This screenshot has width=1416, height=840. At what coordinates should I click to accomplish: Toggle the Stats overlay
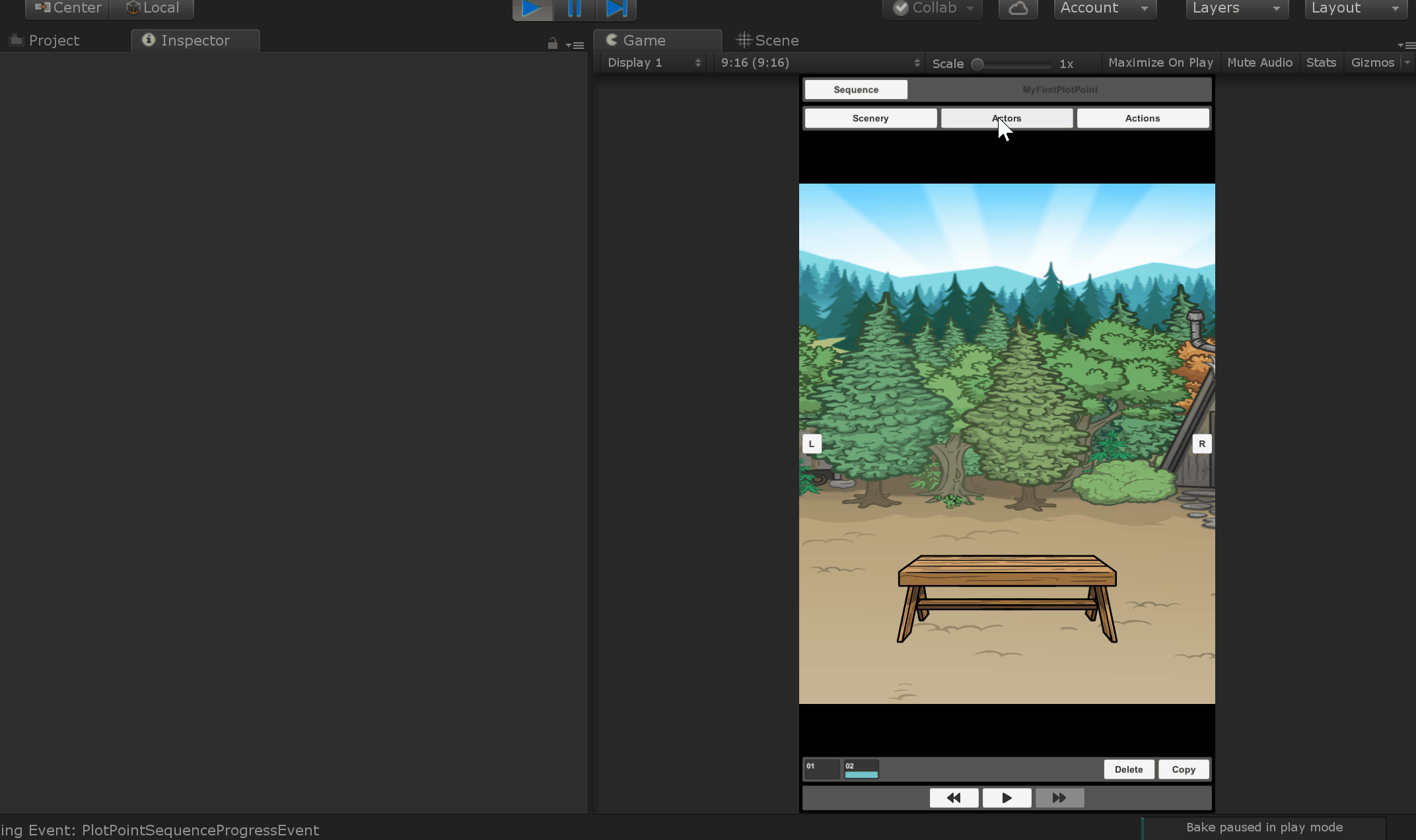[x=1321, y=63]
